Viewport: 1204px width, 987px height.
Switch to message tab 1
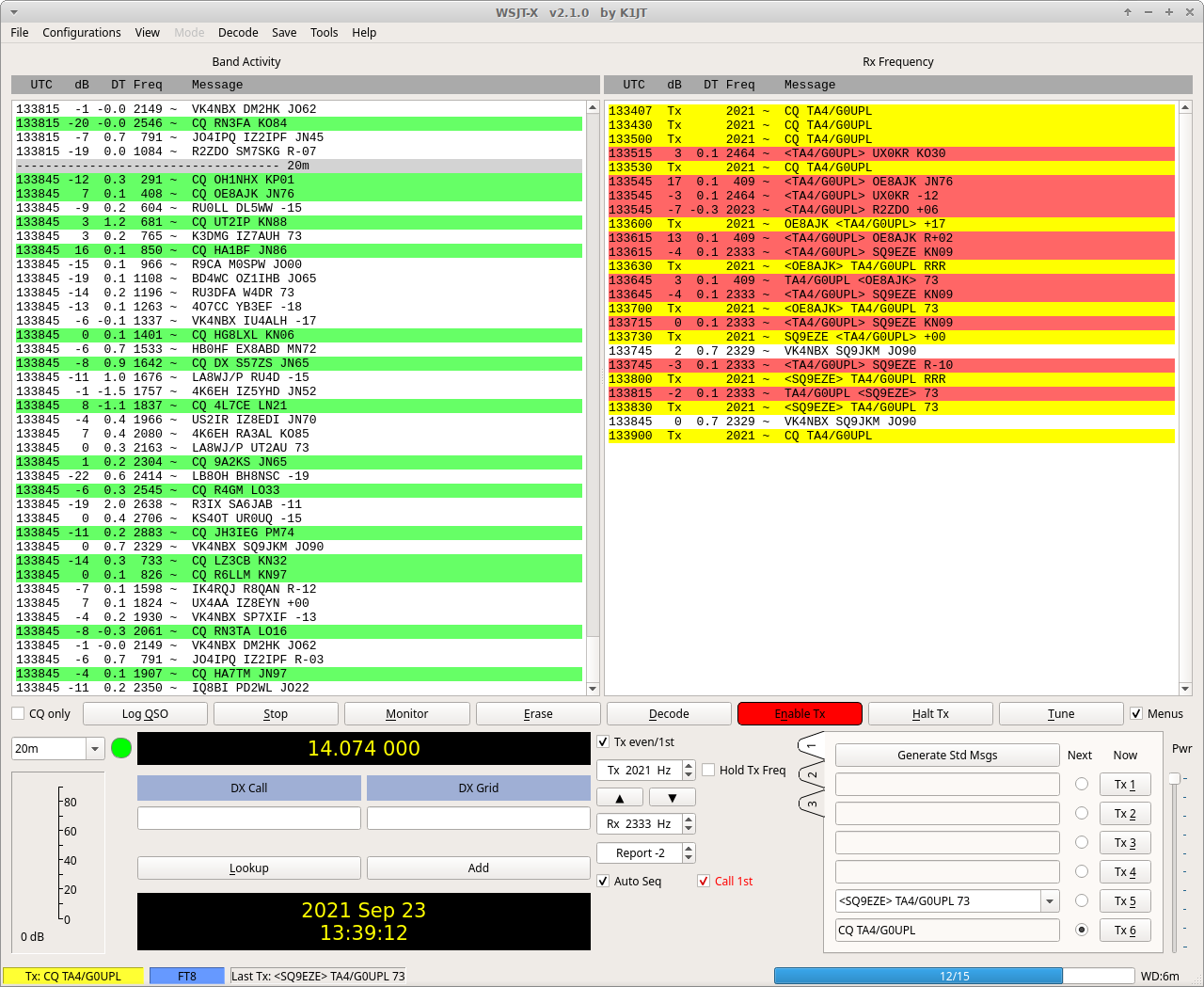coord(812,746)
